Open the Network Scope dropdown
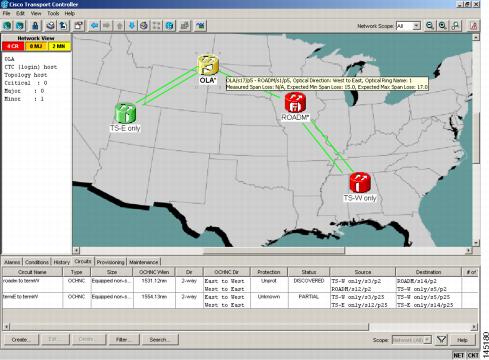 pyautogui.click(x=408, y=26)
